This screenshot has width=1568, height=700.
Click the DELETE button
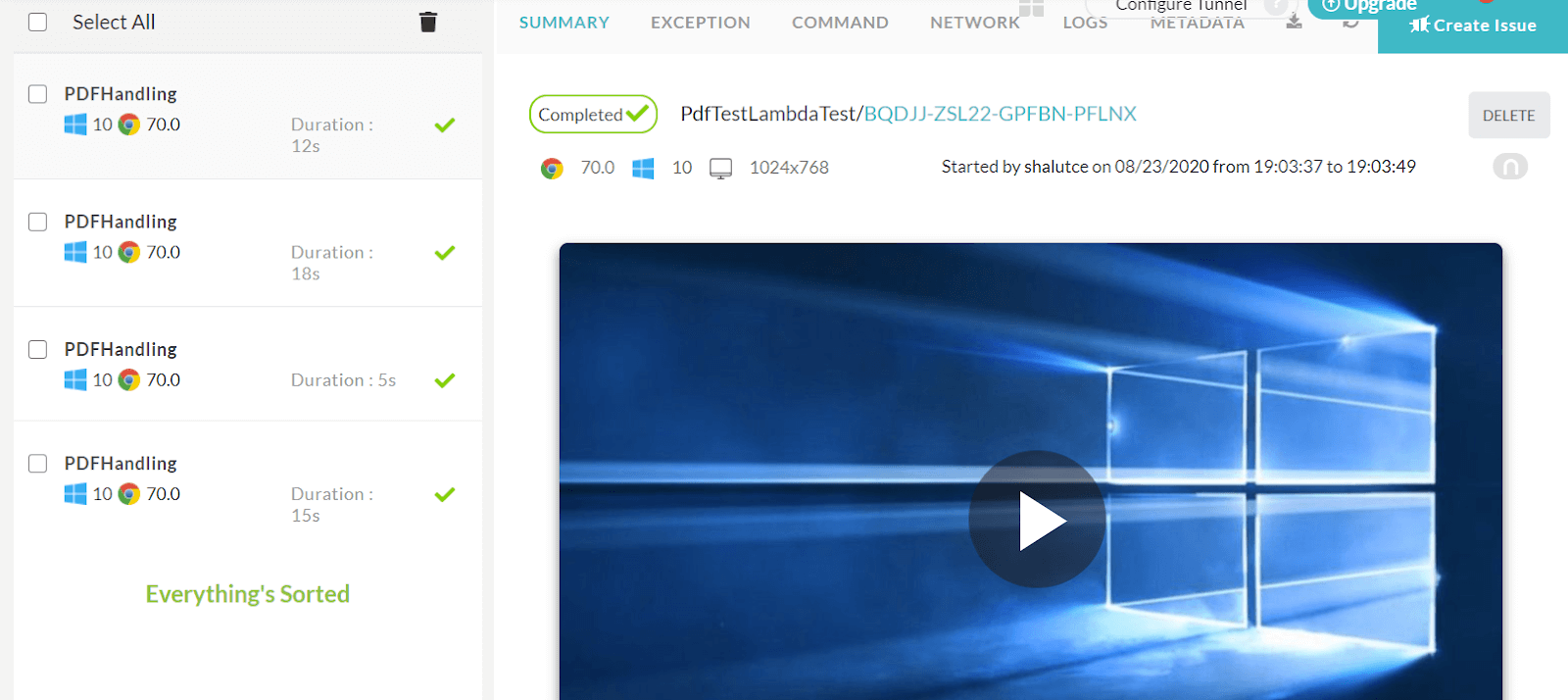click(1509, 116)
